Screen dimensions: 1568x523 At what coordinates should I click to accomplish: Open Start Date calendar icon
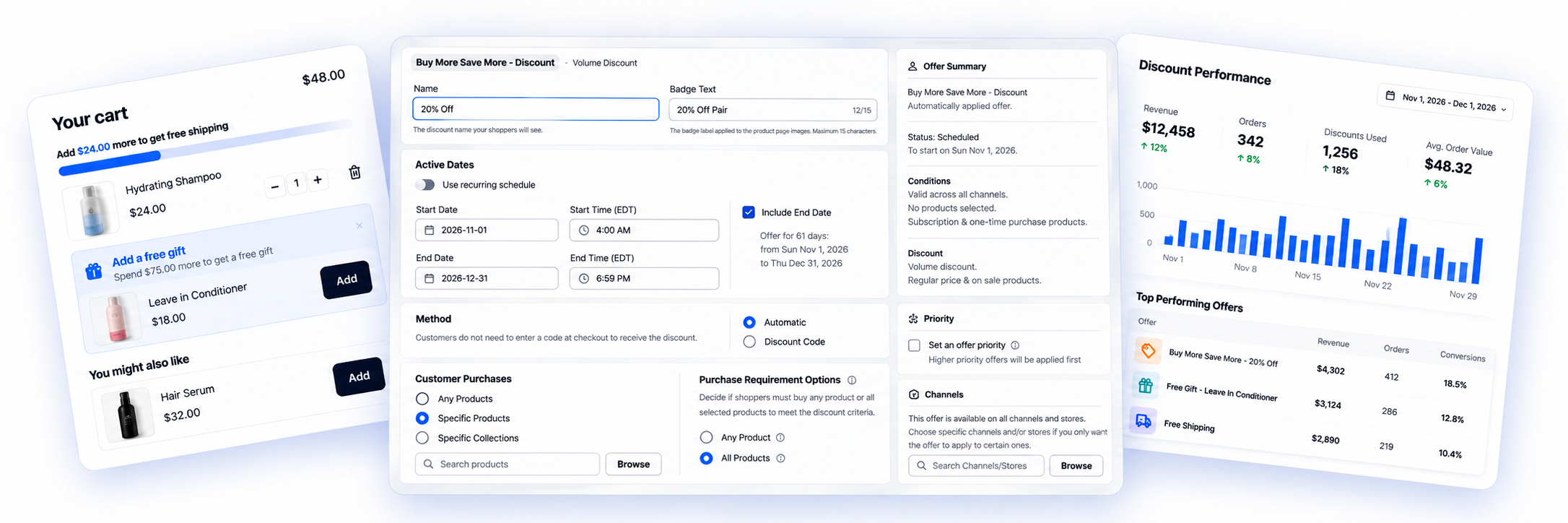pyautogui.click(x=430, y=230)
